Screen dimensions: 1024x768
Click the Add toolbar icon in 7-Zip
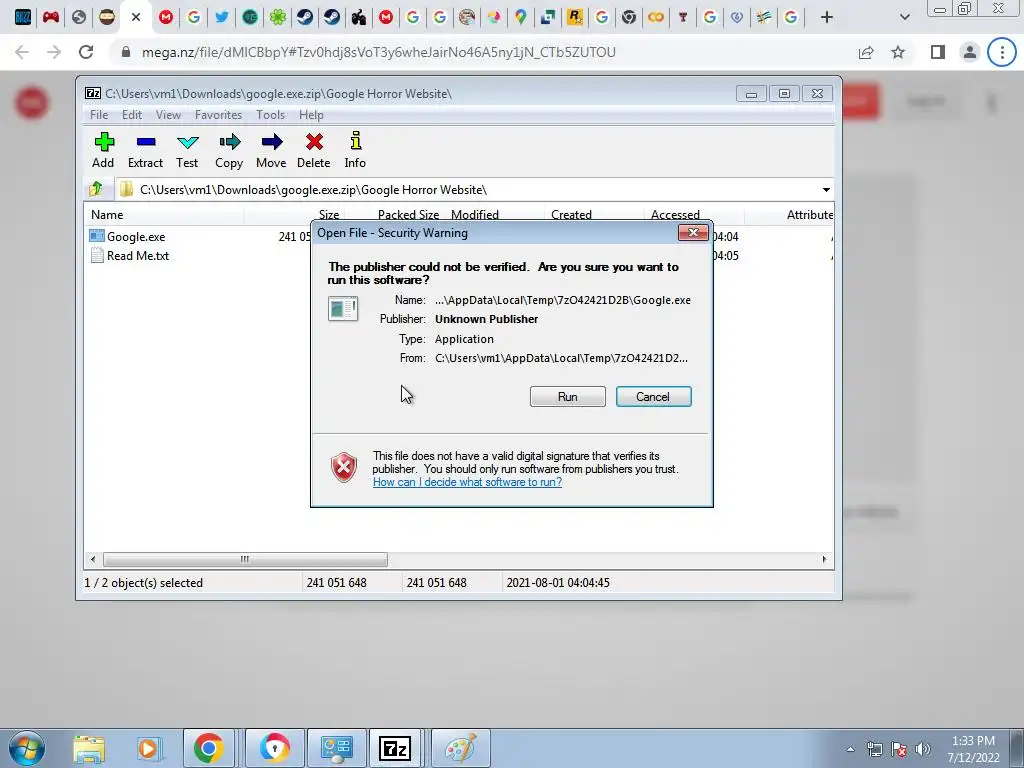pos(103,150)
